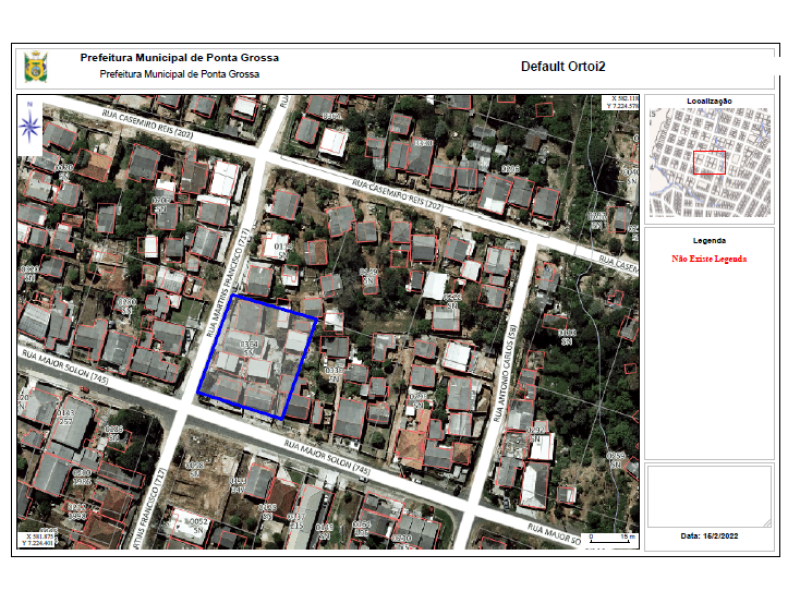The height and width of the screenshot is (600, 800).
Task: Click the scale bar at map bottom right
Action: [x=610, y=539]
